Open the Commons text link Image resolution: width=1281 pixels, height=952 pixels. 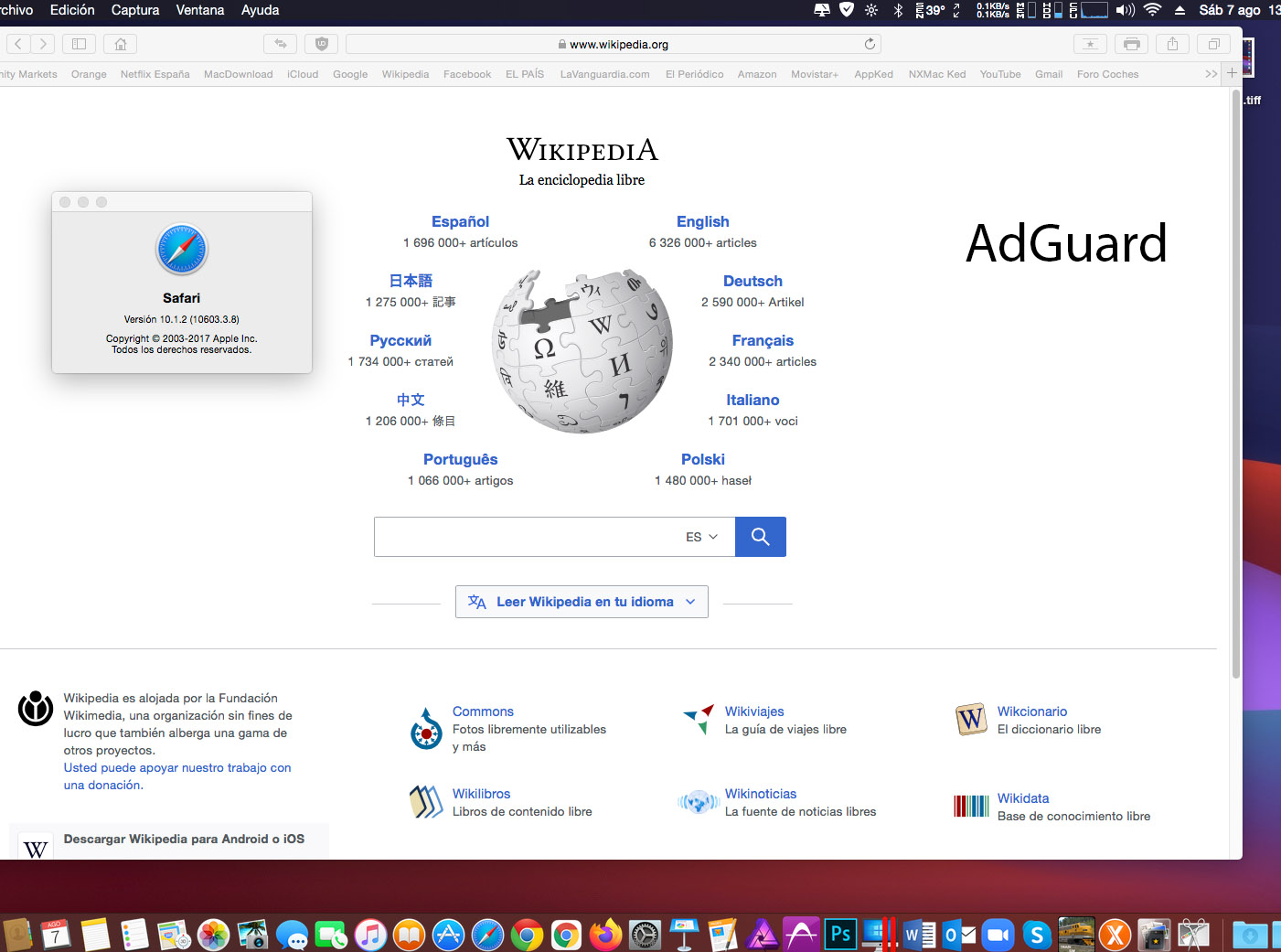pyautogui.click(x=483, y=711)
